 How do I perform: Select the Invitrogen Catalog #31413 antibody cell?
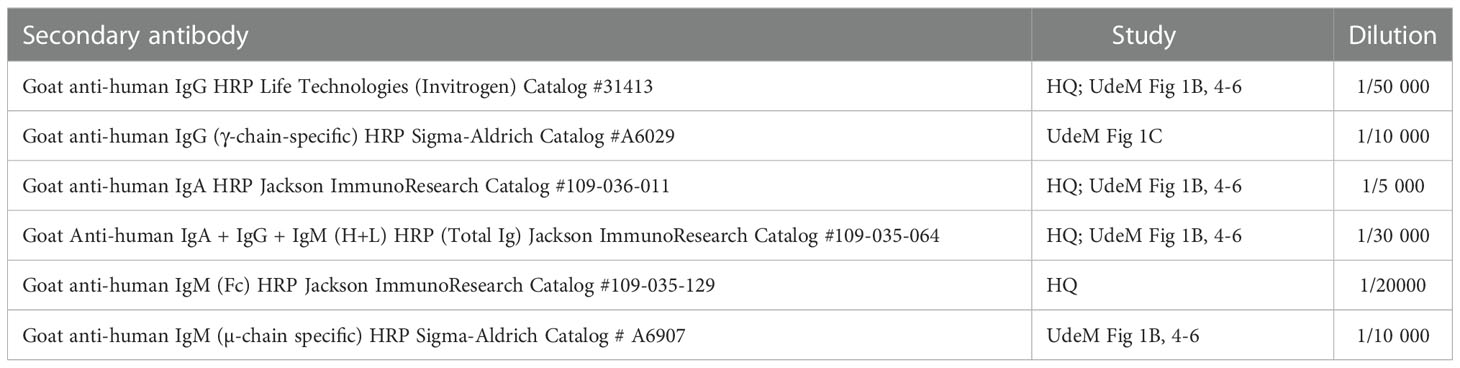click(x=519, y=88)
